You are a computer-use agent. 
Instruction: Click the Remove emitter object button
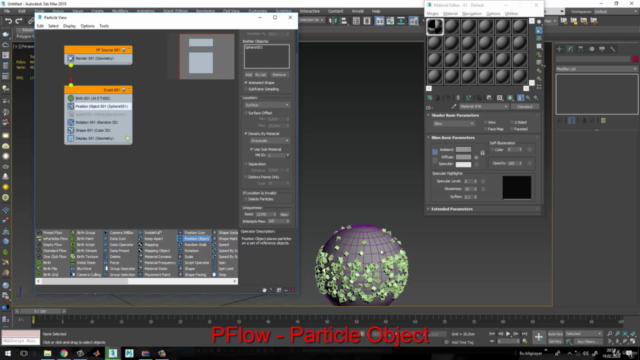click(x=279, y=75)
